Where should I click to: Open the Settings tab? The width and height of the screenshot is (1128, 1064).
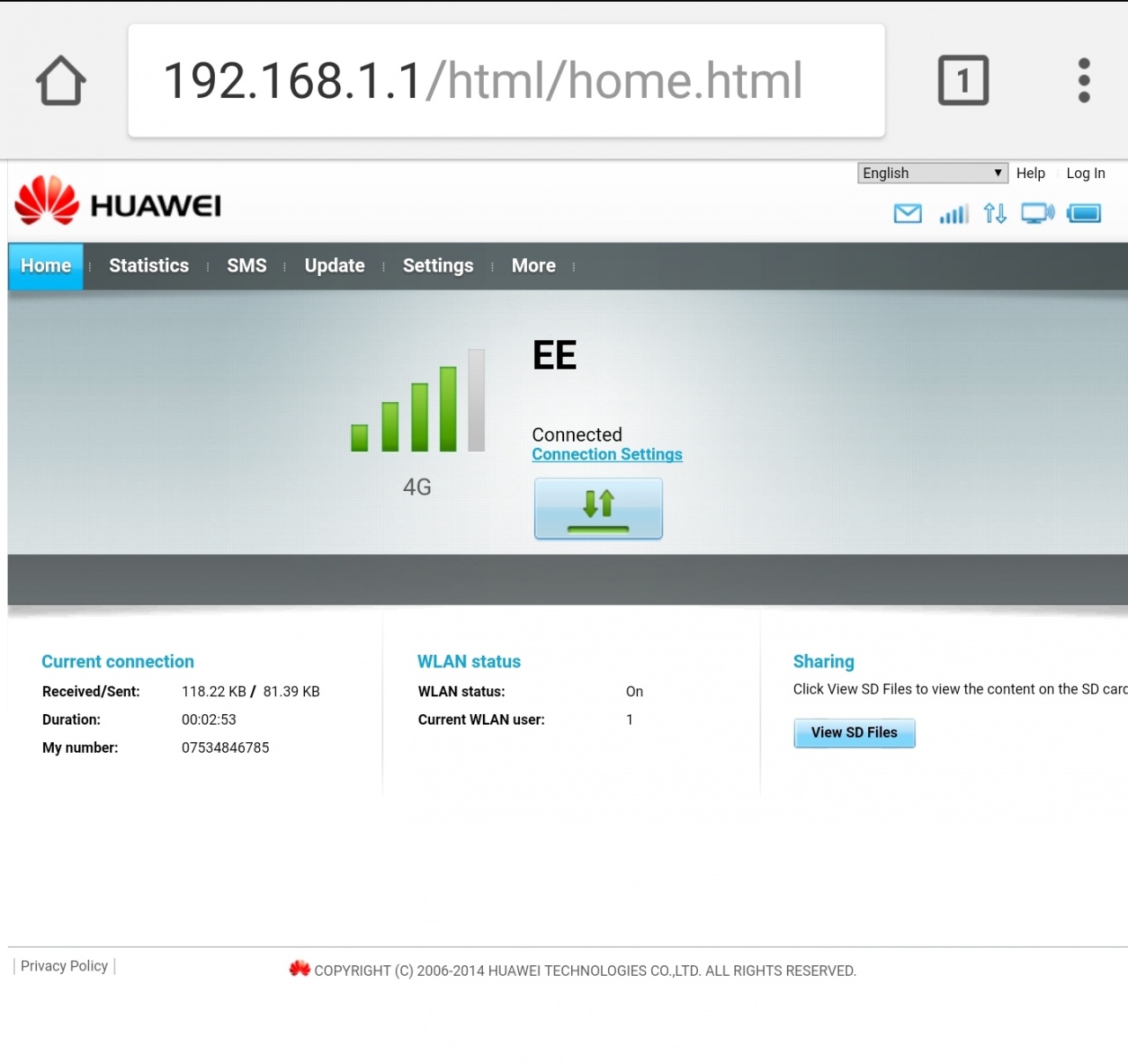438,266
